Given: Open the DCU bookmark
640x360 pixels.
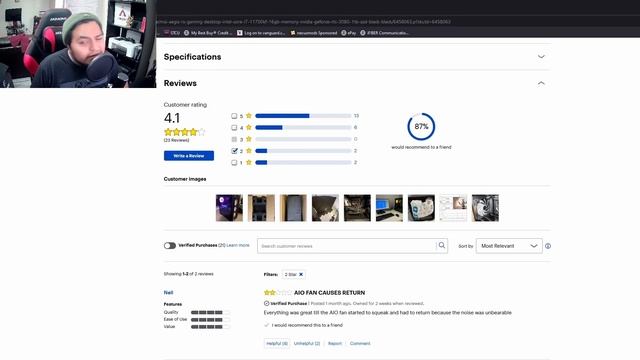Looking at the screenshot, I should 172,33.
